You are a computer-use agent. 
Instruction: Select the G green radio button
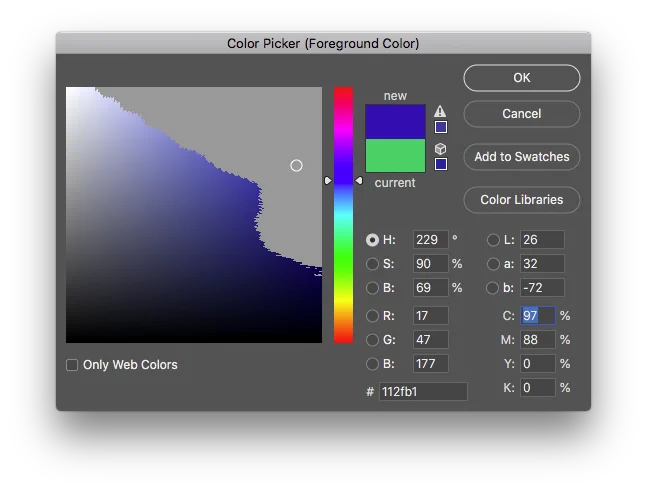point(372,340)
